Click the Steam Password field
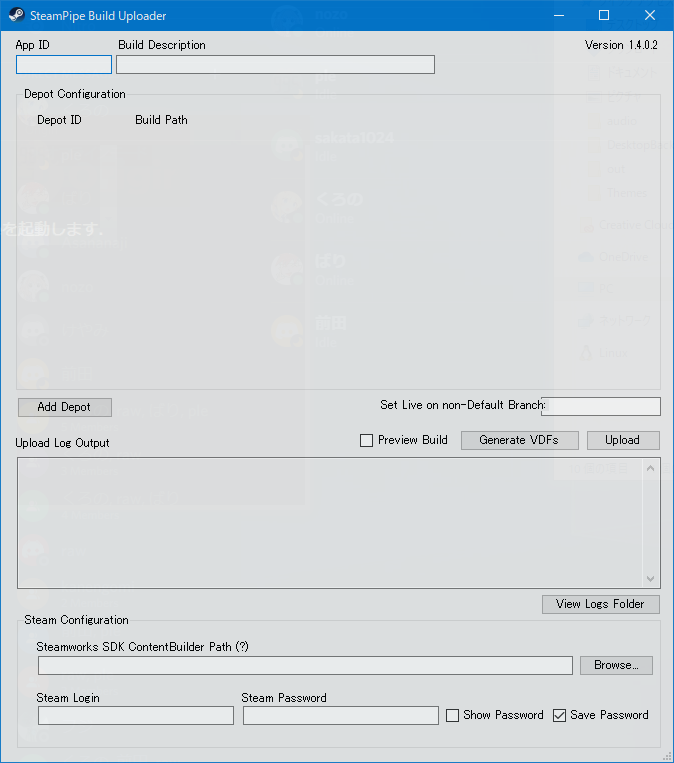 341,716
